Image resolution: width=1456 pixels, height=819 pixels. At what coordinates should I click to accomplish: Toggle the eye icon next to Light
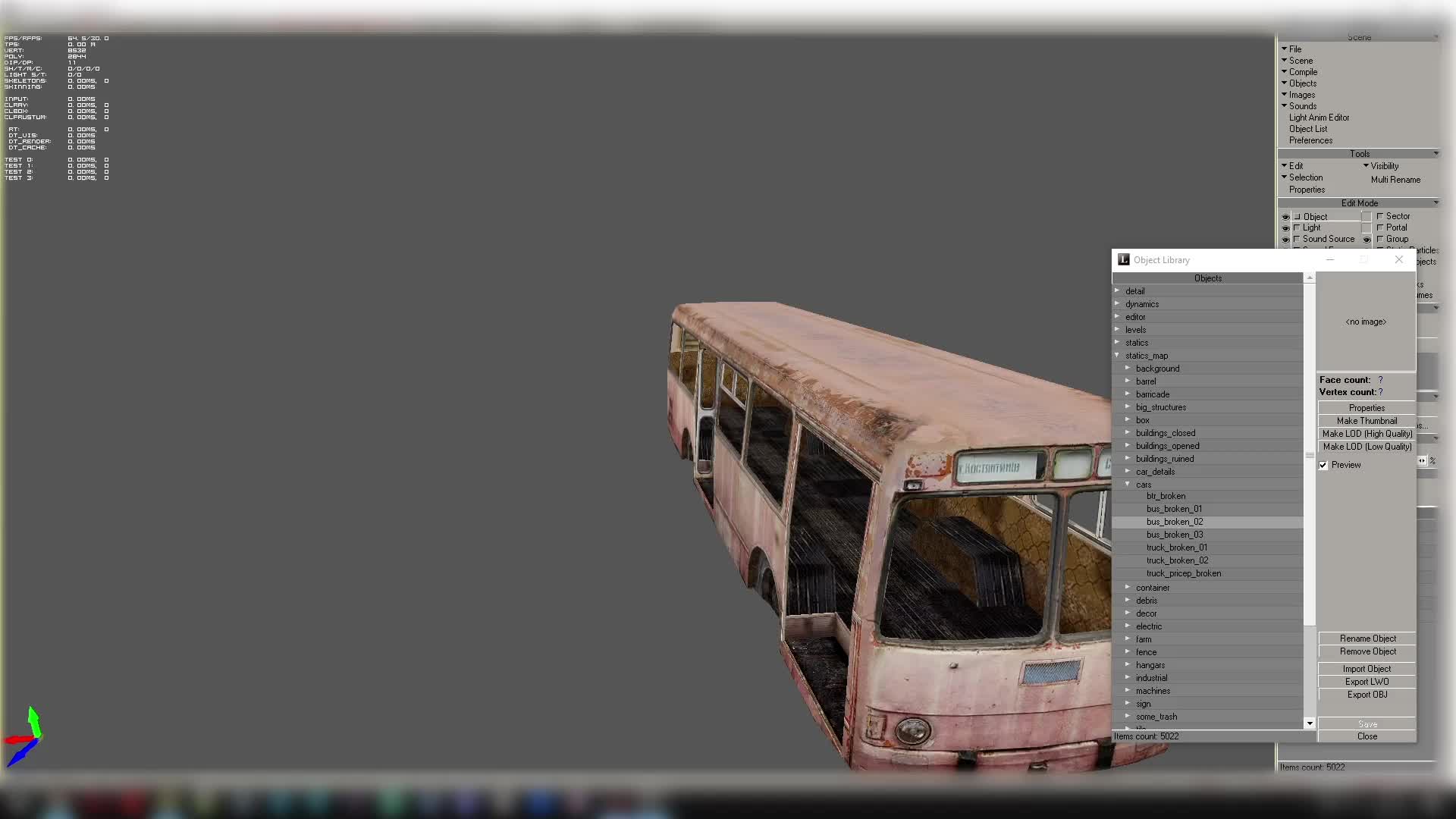coord(1285,227)
